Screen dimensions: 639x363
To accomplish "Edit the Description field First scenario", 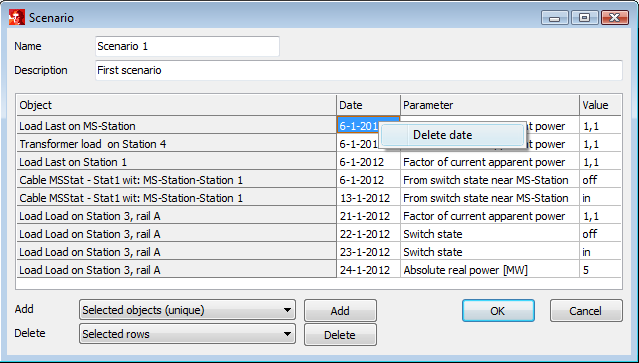I will coord(359,70).
